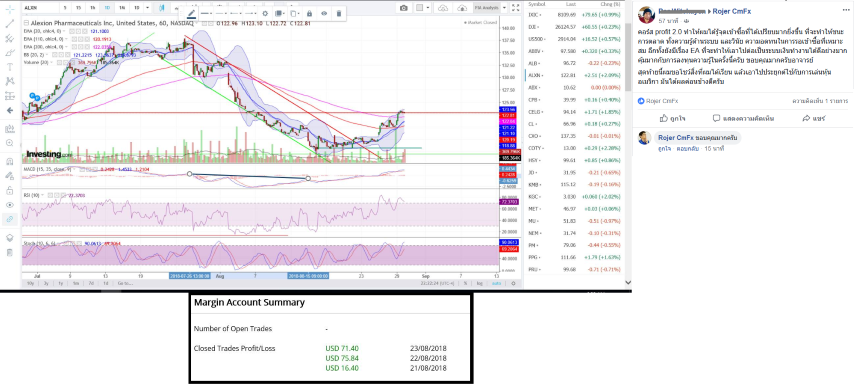Click the remove drawings trash icon in sidebar

coord(9,253)
